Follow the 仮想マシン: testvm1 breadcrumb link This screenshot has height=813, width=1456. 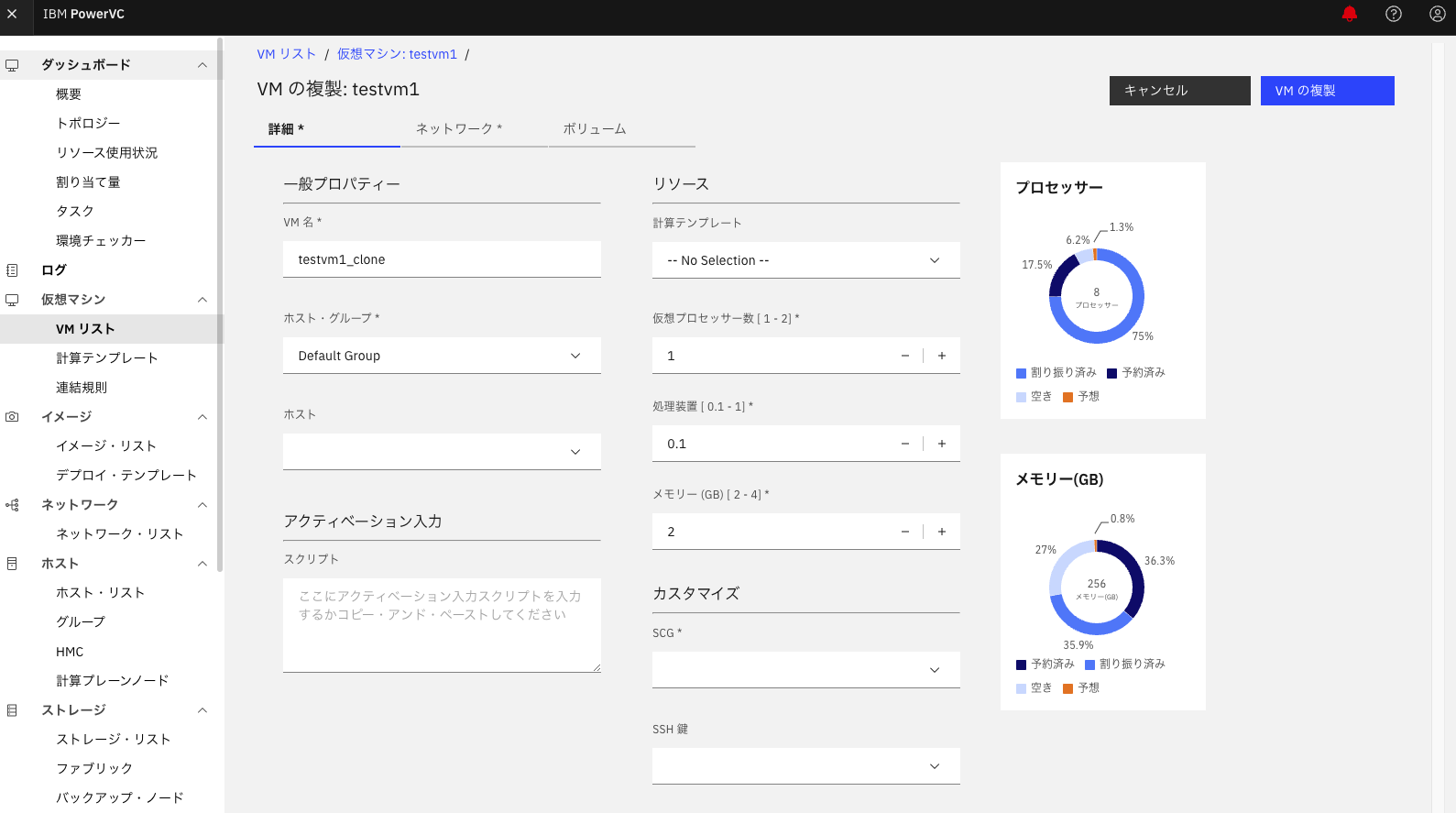click(x=397, y=54)
